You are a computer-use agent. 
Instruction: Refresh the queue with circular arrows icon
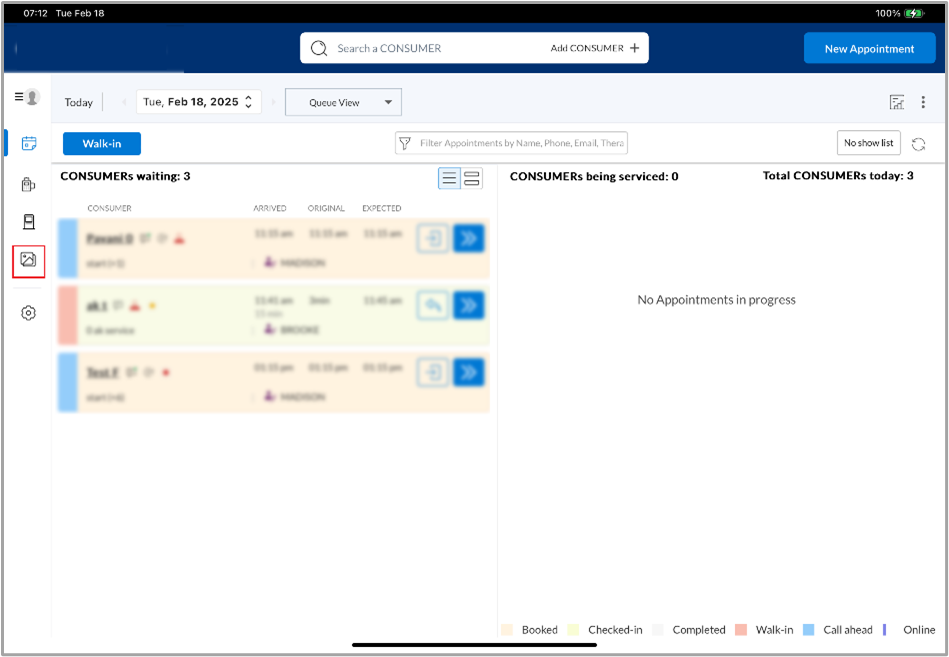[x=919, y=144]
